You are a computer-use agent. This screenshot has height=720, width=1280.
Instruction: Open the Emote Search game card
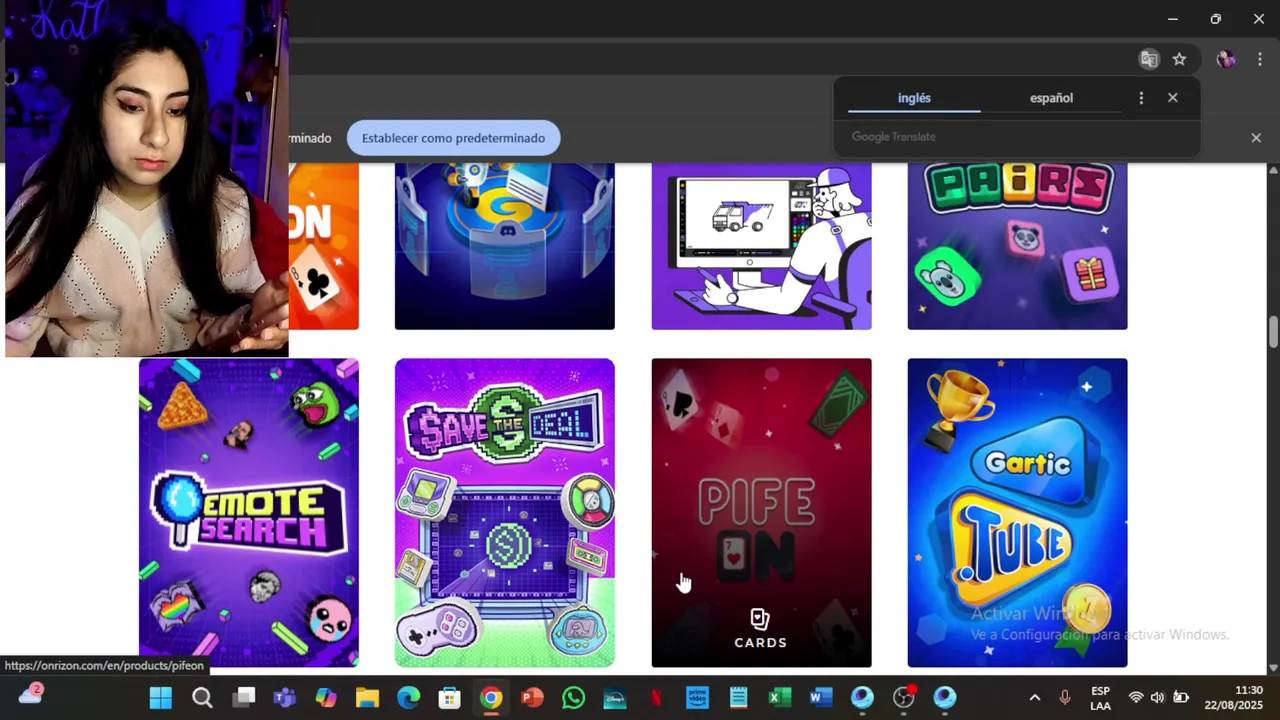[249, 512]
